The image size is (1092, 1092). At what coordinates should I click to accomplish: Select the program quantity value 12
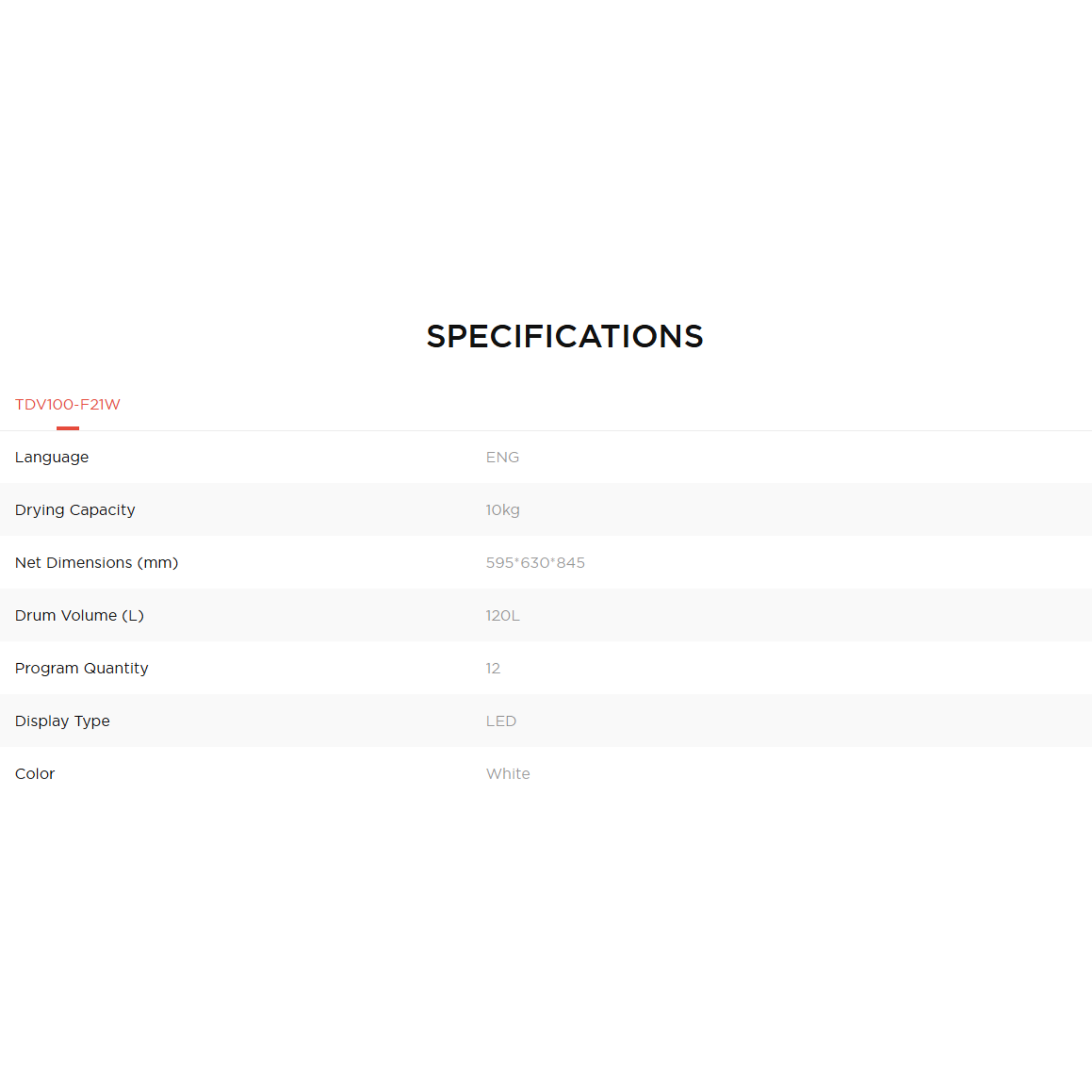point(493,668)
